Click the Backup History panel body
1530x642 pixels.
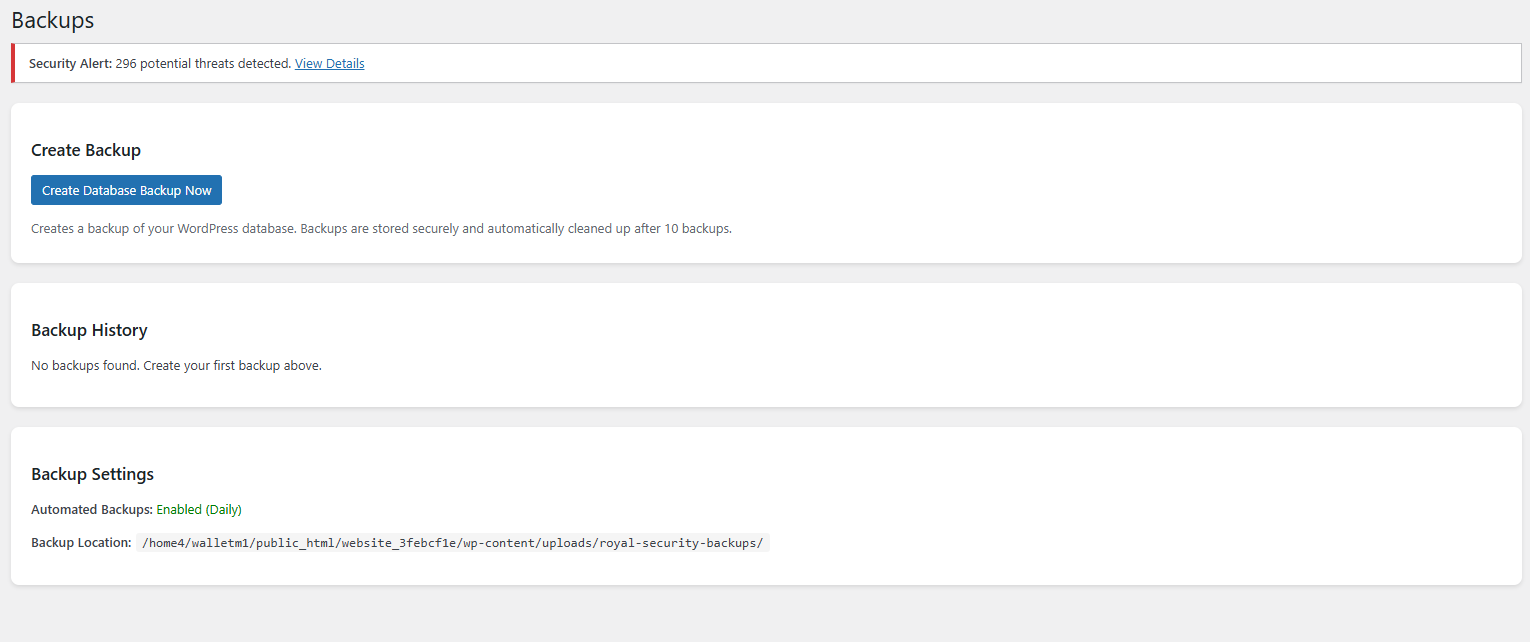pyautogui.click(x=765, y=345)
